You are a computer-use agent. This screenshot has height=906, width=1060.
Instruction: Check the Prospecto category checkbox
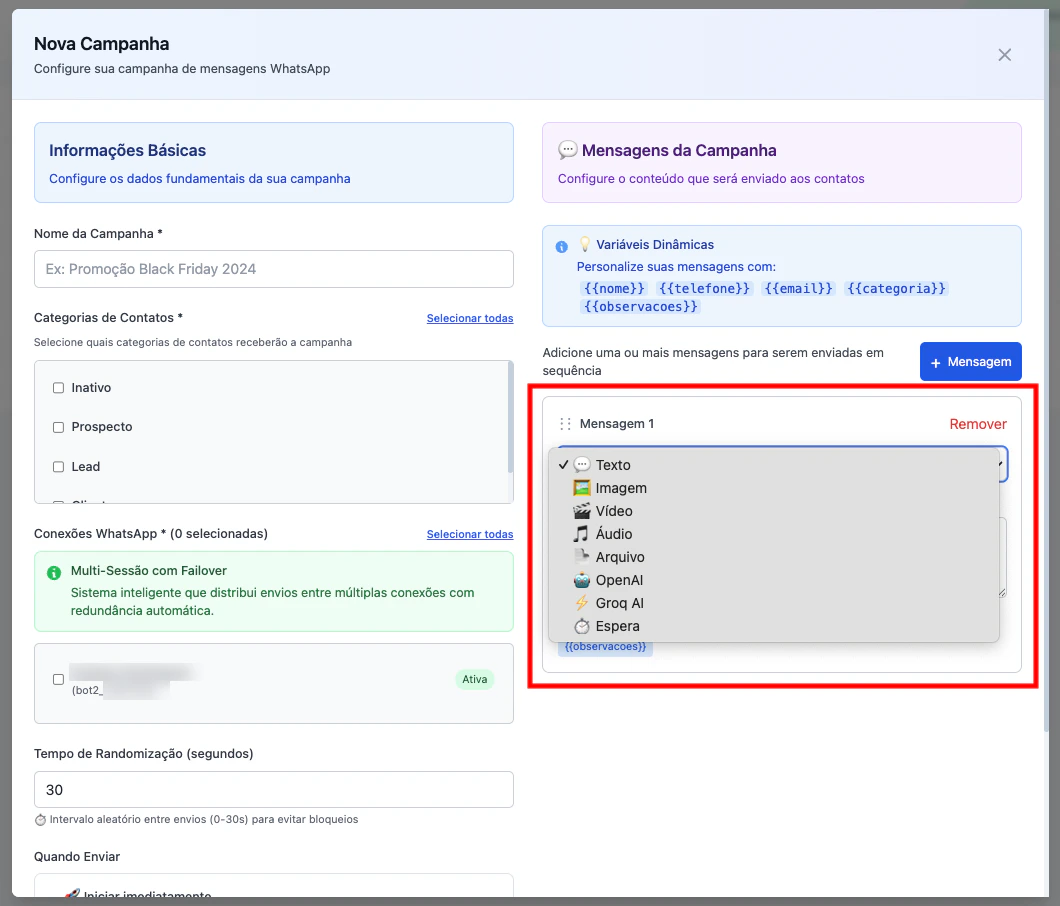point(59,427)
